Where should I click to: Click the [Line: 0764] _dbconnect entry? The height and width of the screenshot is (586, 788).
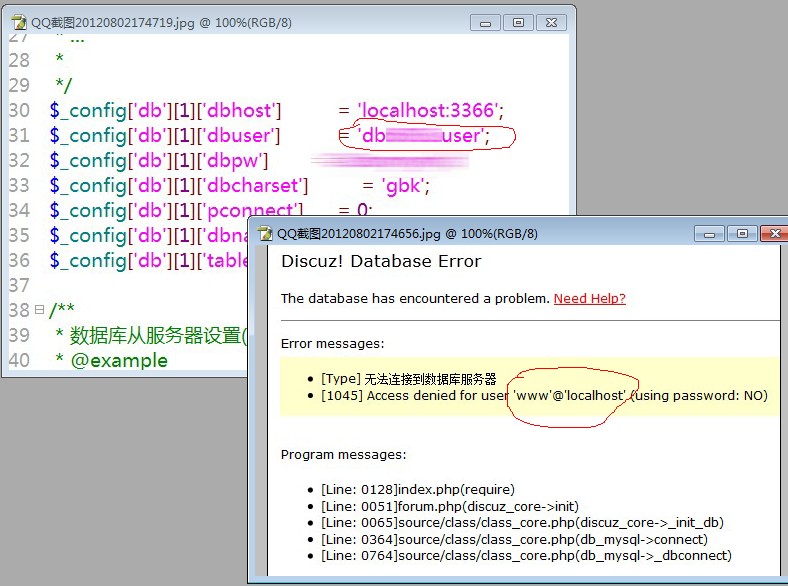coord(526,556)
